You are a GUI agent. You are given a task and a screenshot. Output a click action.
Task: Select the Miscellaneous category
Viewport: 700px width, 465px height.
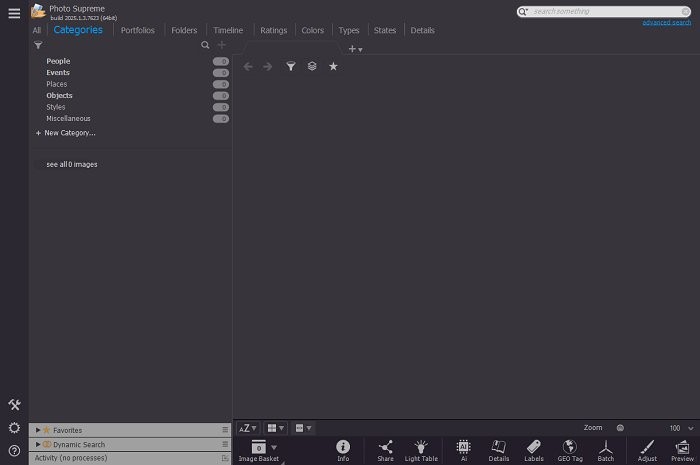[68, 118]
